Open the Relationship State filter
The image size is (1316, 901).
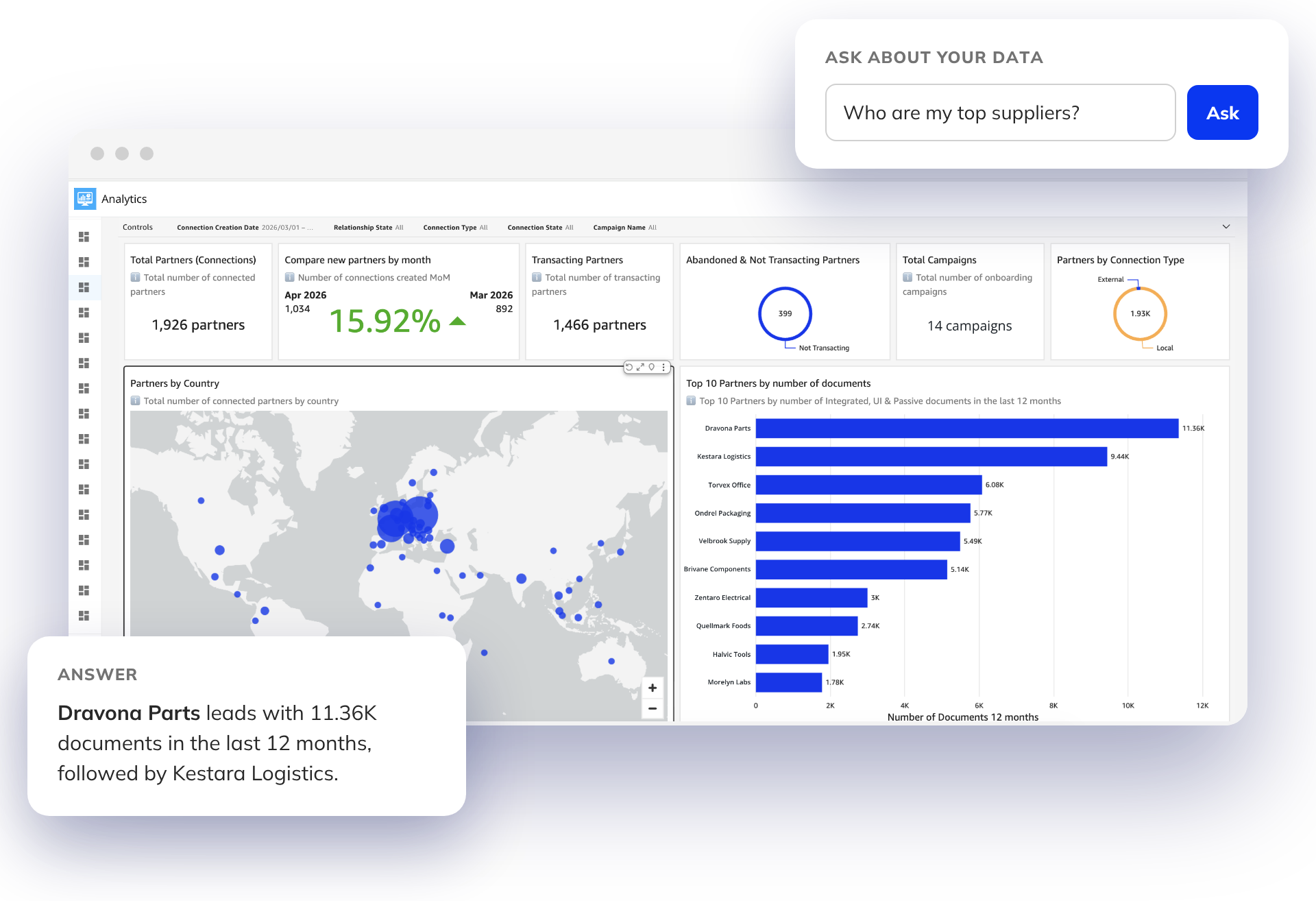pos(369,228)
